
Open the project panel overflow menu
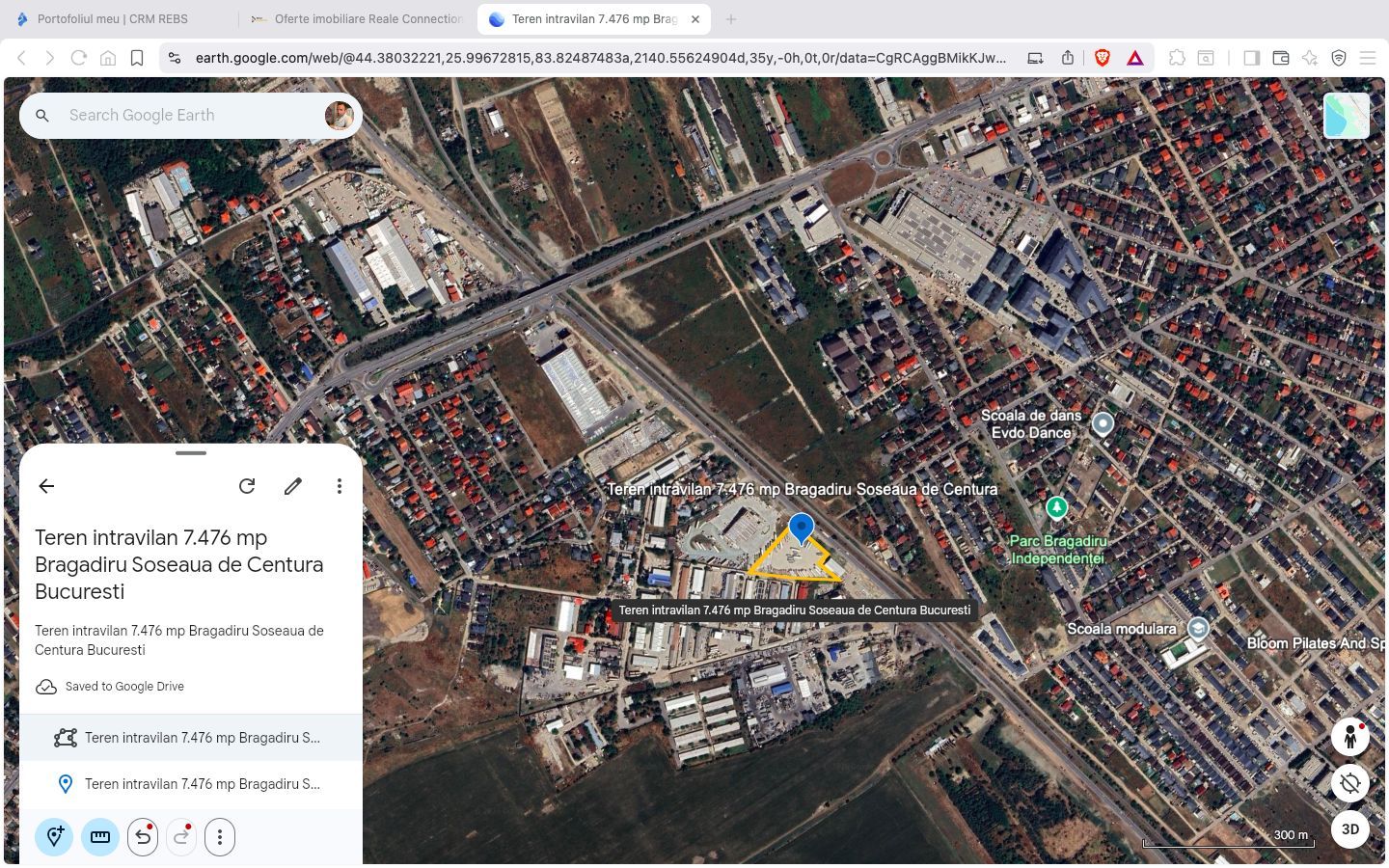coord(340,486)
